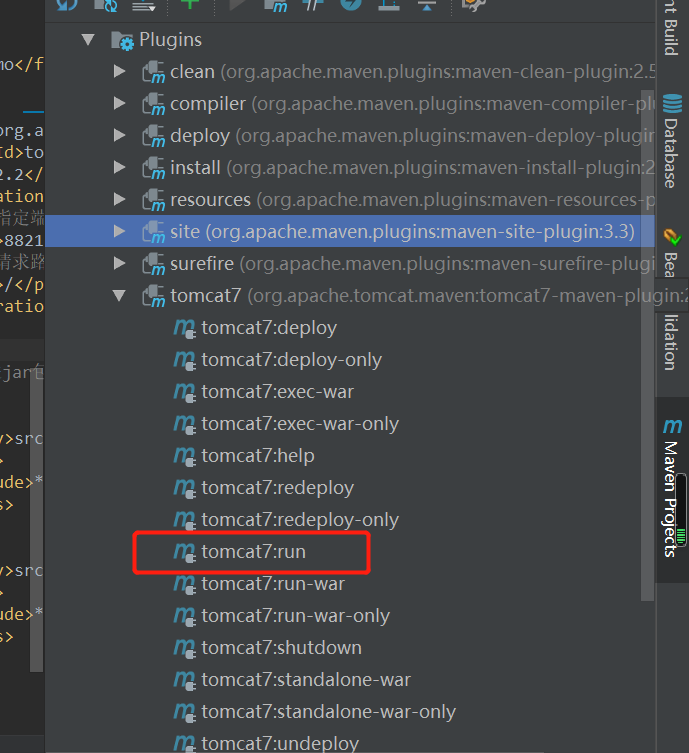Select the compiler maven-compiler-plugin row
Image resolution: width=689 pixels, height=753 pixels.
(x=350, y=103)
